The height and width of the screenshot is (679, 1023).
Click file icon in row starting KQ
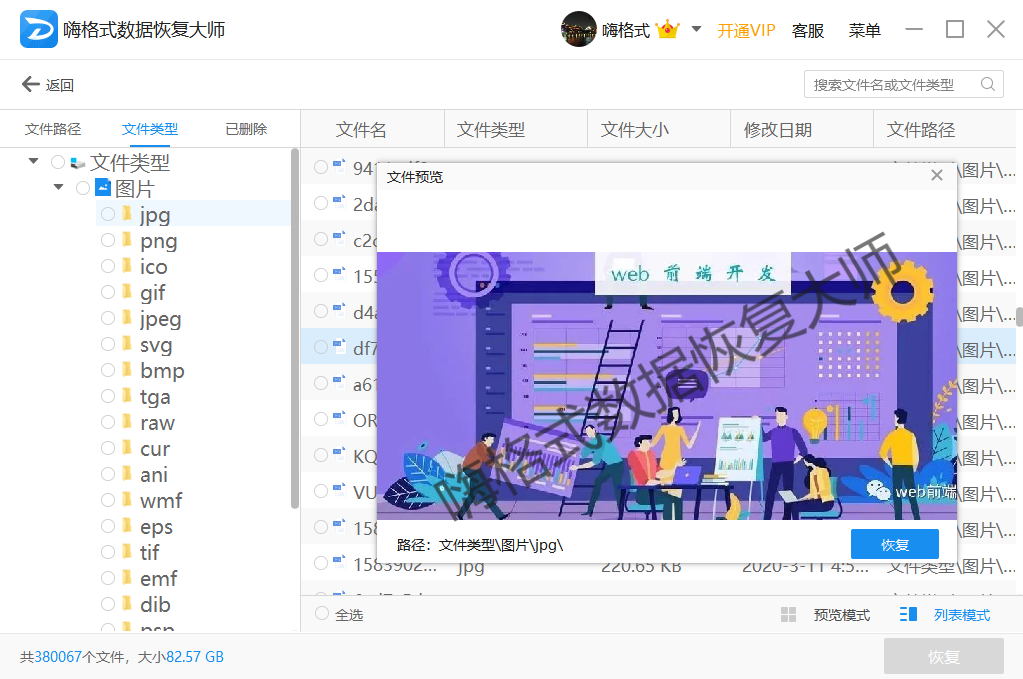pos(339,454)
